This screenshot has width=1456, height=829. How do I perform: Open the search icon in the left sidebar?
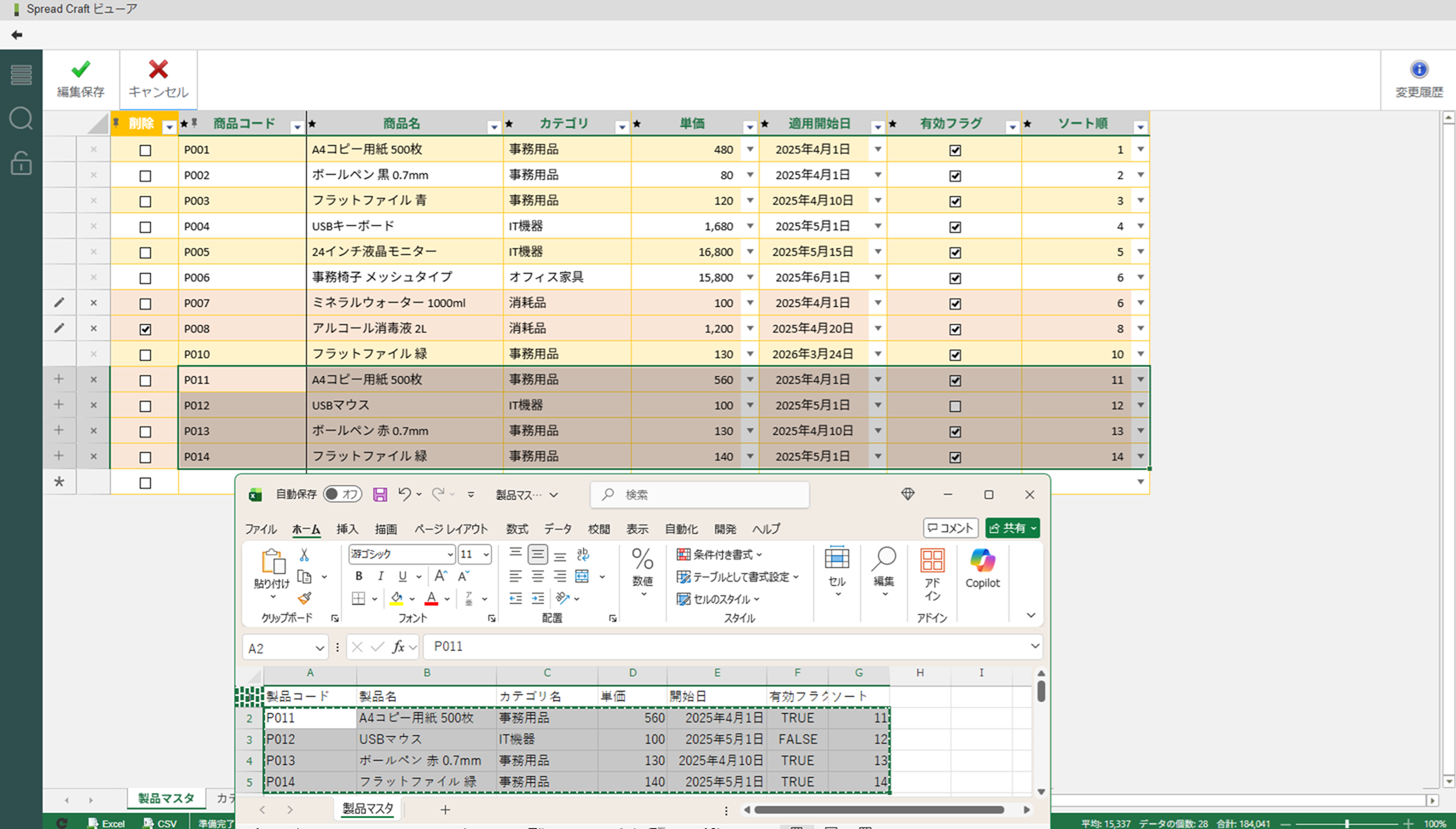tap(20, 119)
